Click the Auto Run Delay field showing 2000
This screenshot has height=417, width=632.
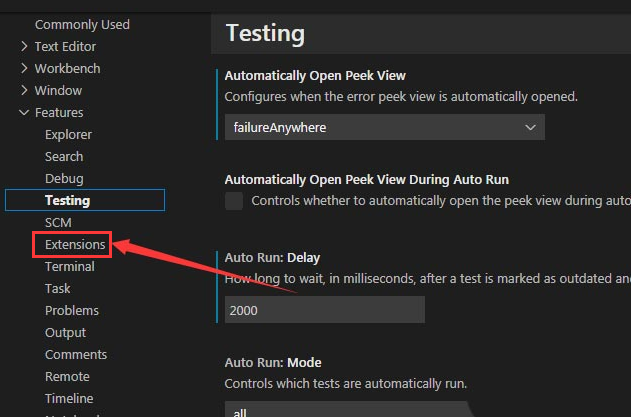[x=324, y=310]
